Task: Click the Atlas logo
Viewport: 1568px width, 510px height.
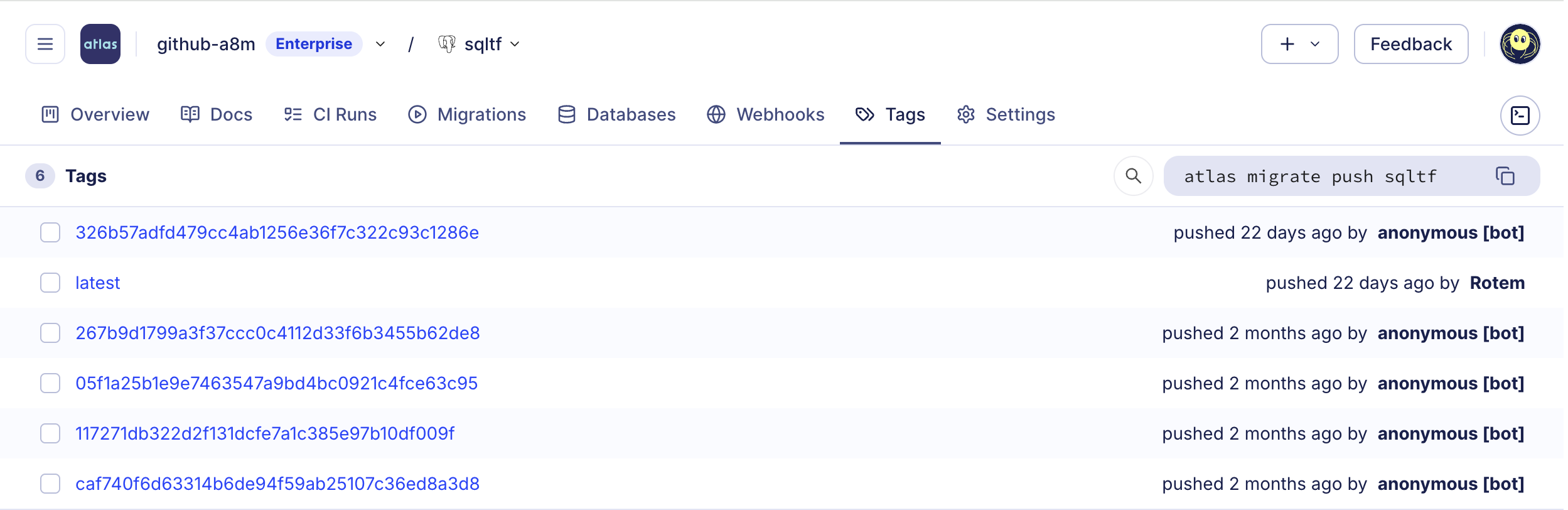Action: pos(100,43)
